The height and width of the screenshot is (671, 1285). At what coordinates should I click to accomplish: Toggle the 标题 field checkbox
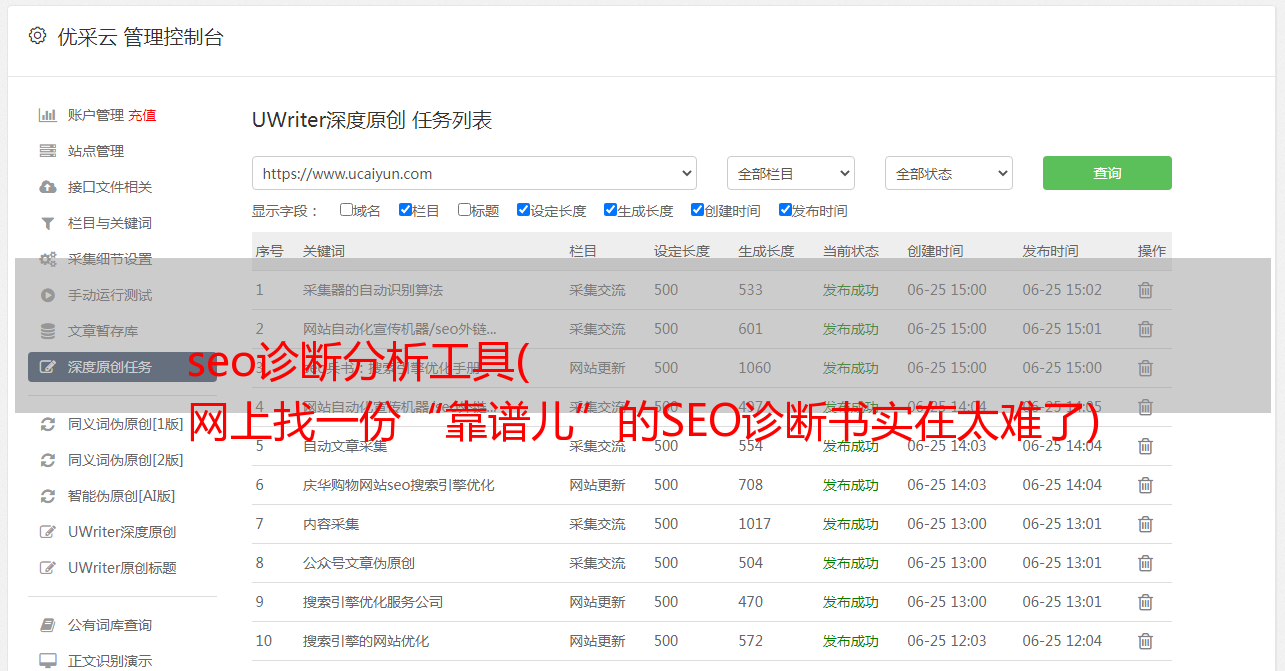tap(464, 210)
